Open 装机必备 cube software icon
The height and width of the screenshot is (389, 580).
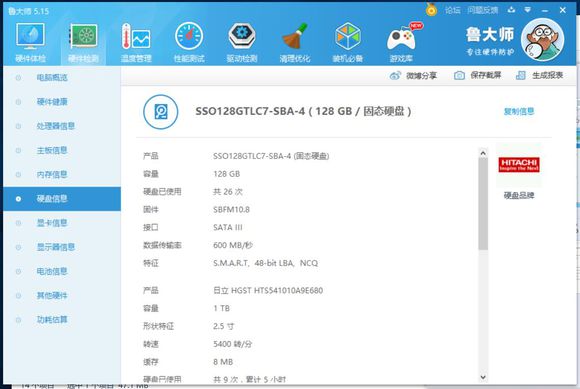(x=347, y=42)
